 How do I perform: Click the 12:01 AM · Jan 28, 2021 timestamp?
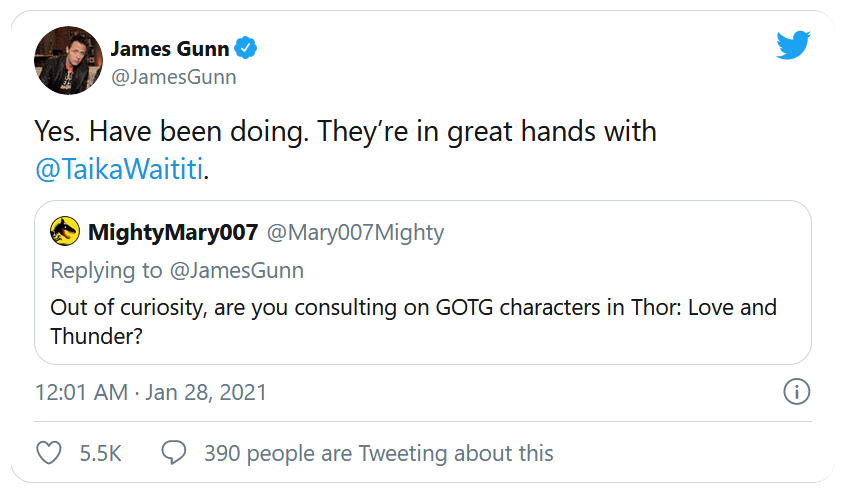pyautogui.click(x=151, y=392)
